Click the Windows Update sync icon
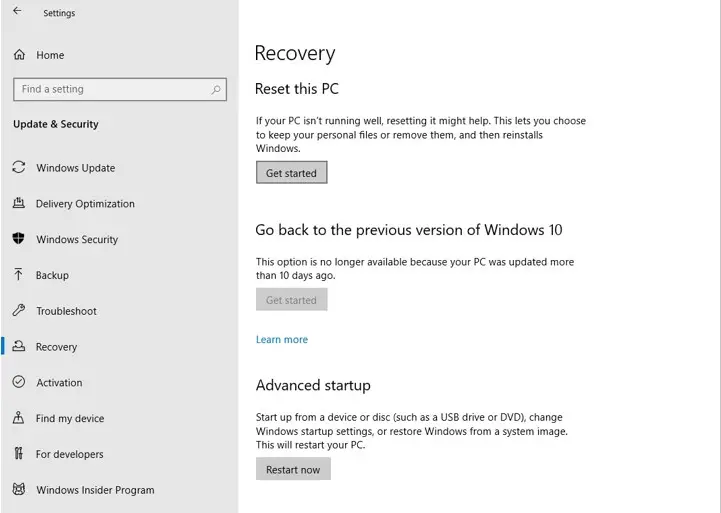The height and width of the screenshot is (513, 721). click(x=19, y=167)
